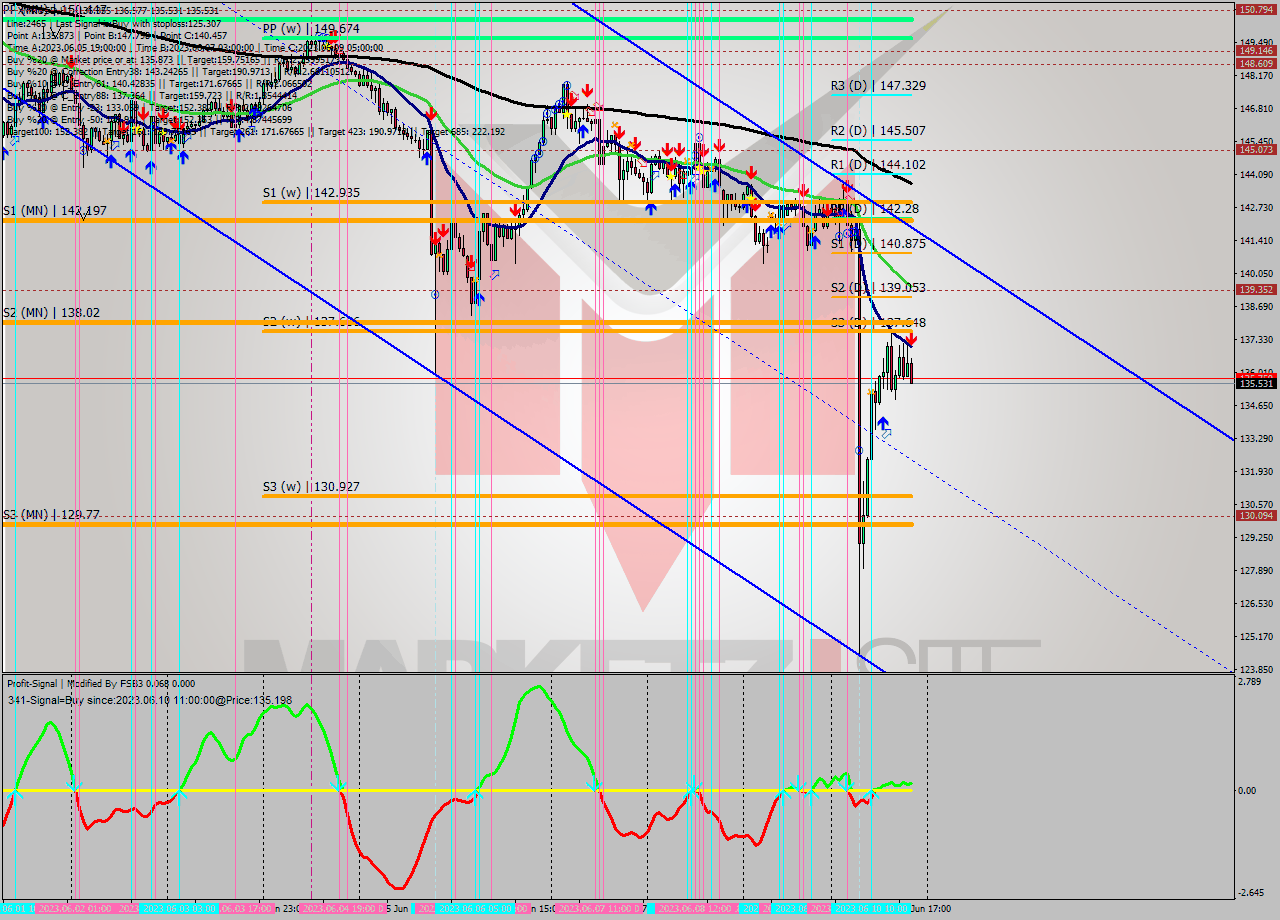This screenshot has height=920, width=1280.
Task: Click the R2 (D) 145.507 label
Action: (877, 130)
